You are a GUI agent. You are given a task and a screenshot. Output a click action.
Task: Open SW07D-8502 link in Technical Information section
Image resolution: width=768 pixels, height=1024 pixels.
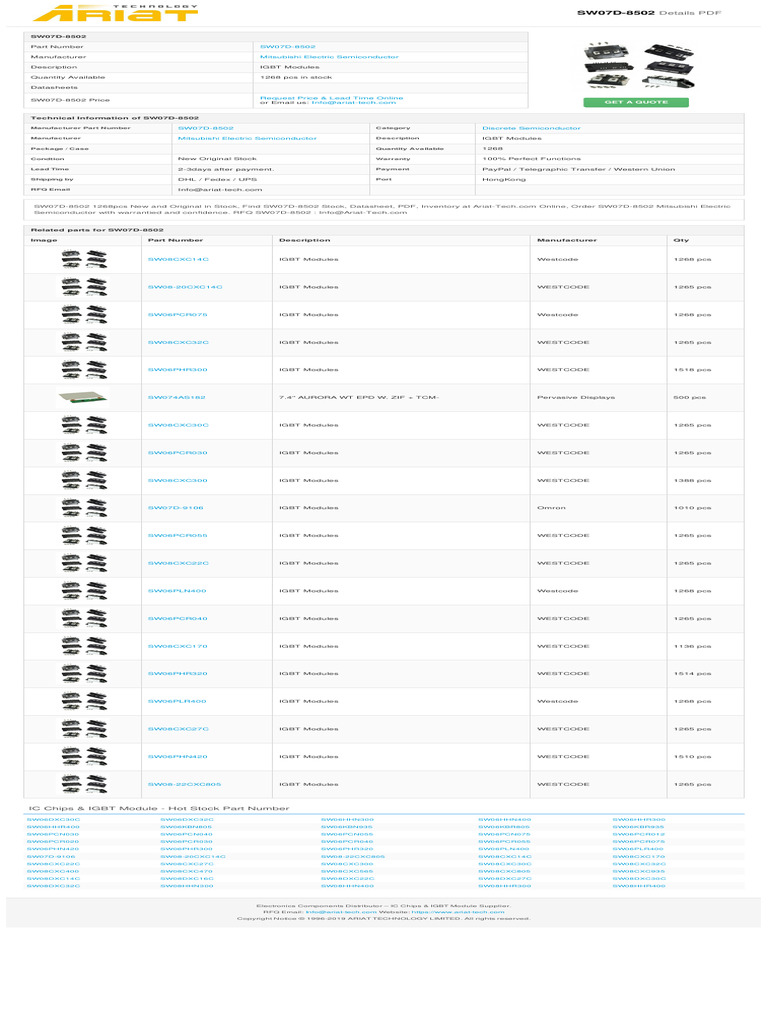coord(206,128)
